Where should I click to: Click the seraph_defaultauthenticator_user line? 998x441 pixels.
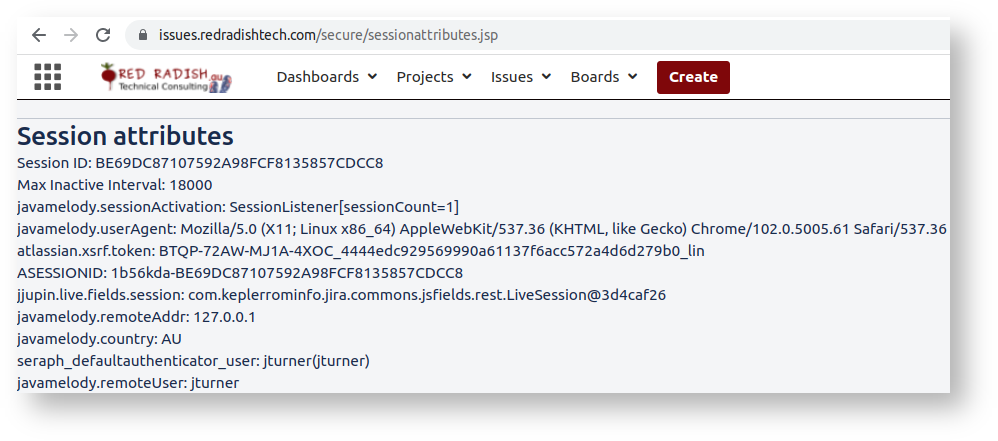coord(196,361)
